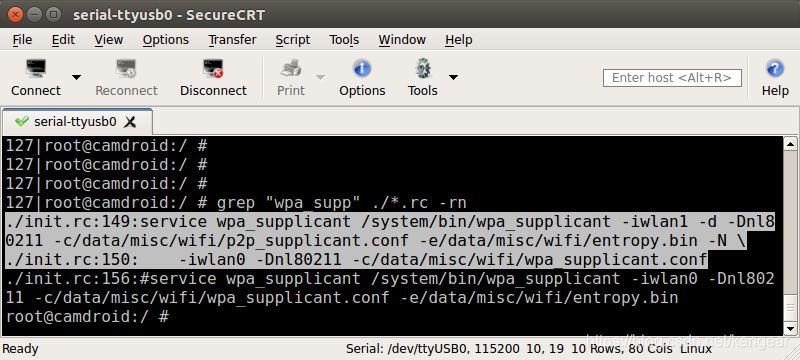800x360 pixels.
Task: Click Serial: /dev/ttyUSB0, 115200 status entry
Action: coord(433,349)
